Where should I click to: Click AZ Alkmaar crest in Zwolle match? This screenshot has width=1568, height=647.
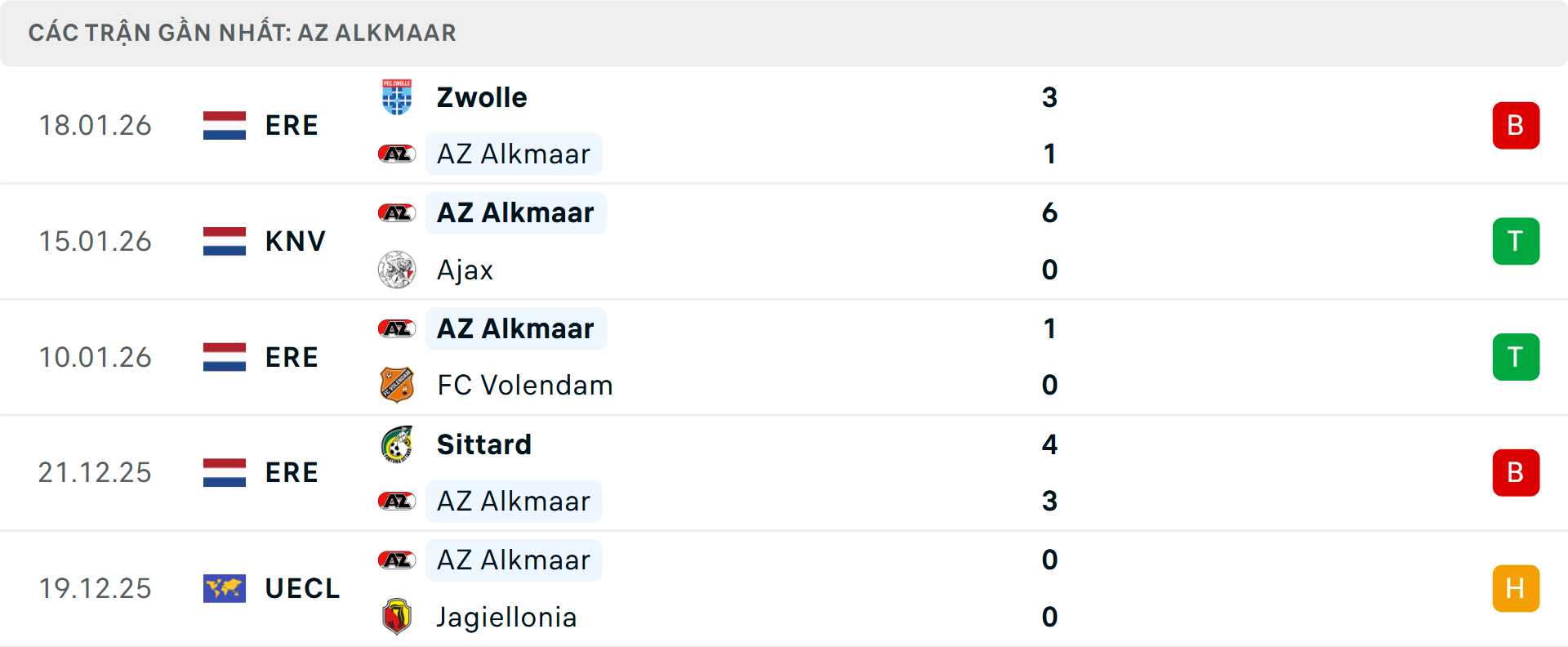397,154
